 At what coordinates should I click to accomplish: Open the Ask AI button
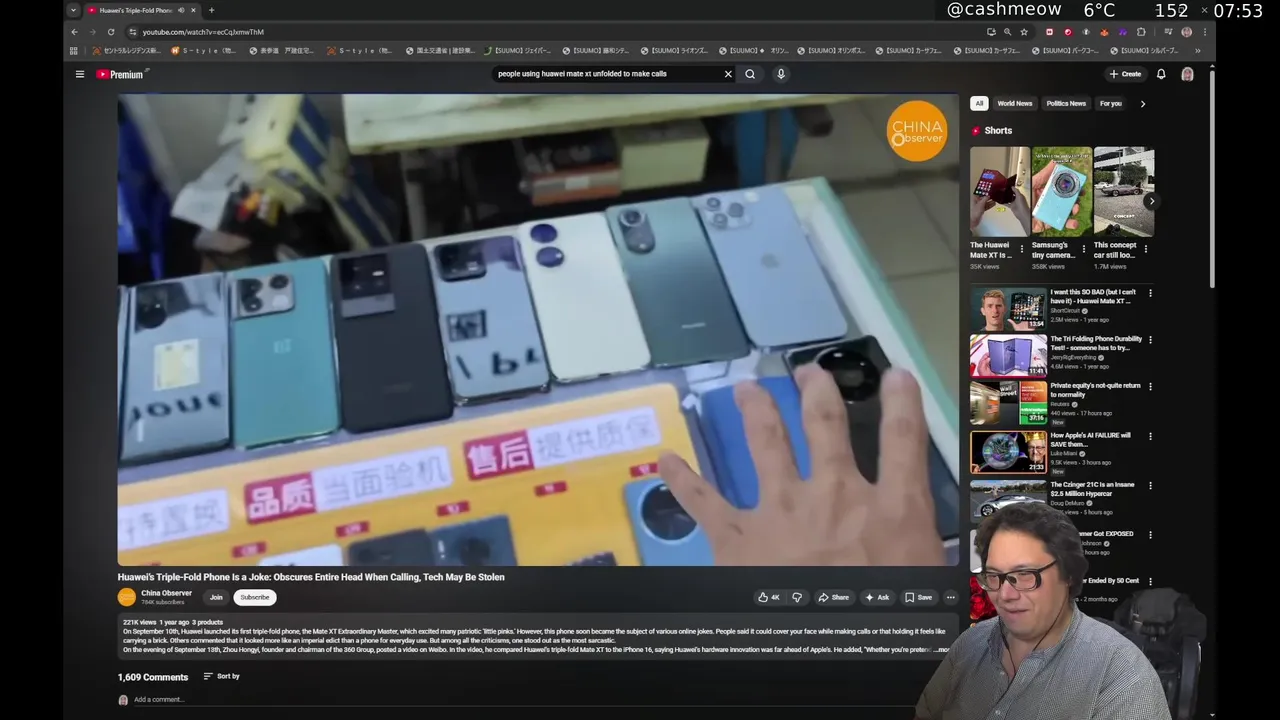pyautogui.click(x=877, y=597)
